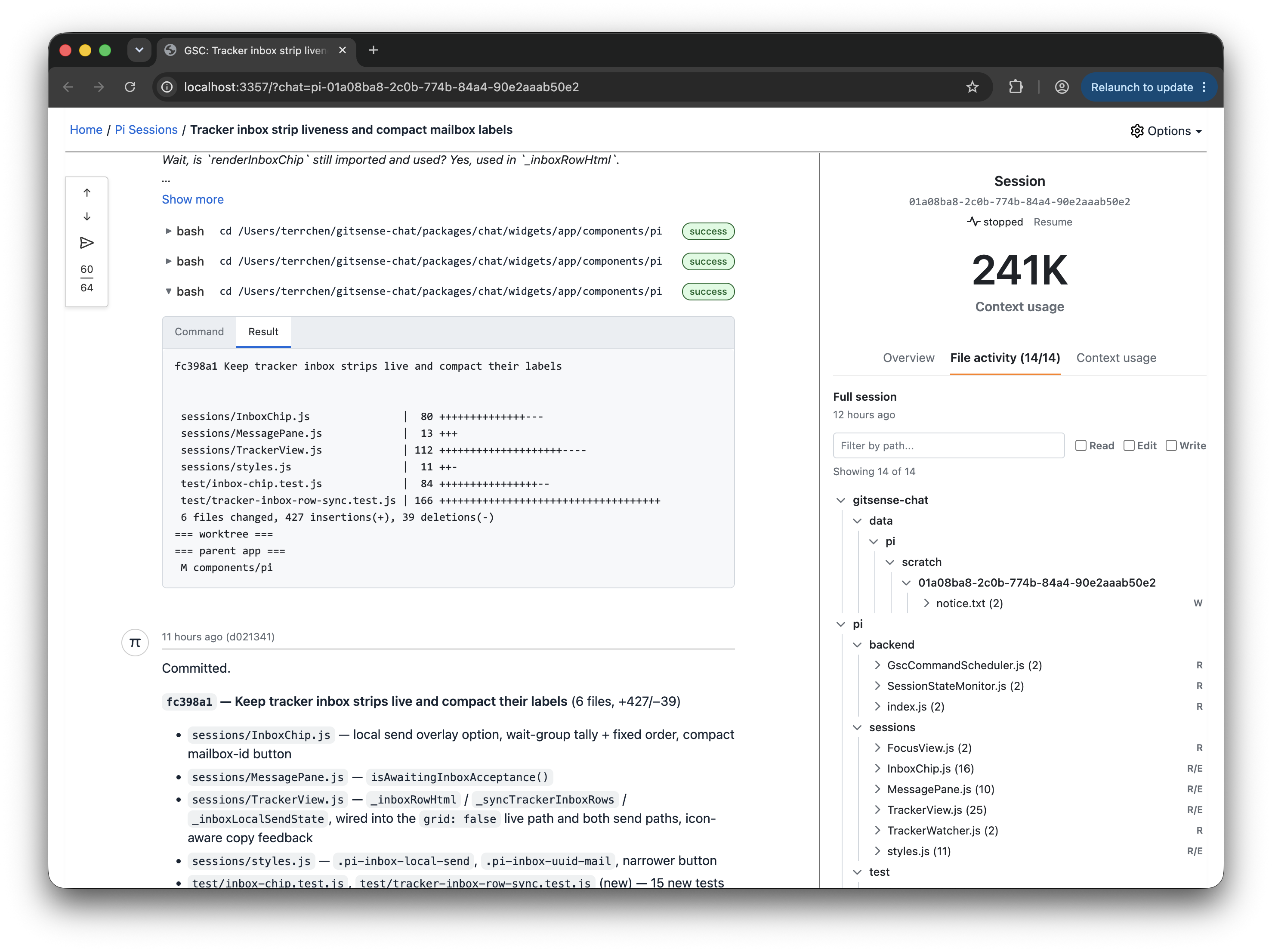The width and height of the screenshot is (1272, 952).
Task: Click the browser forward arrow
Action: (99, 87)
